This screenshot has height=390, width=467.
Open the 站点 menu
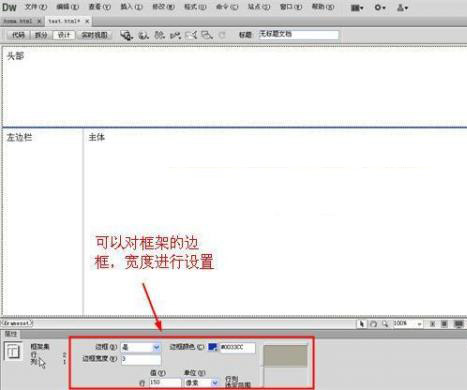(x=259, y=7)
